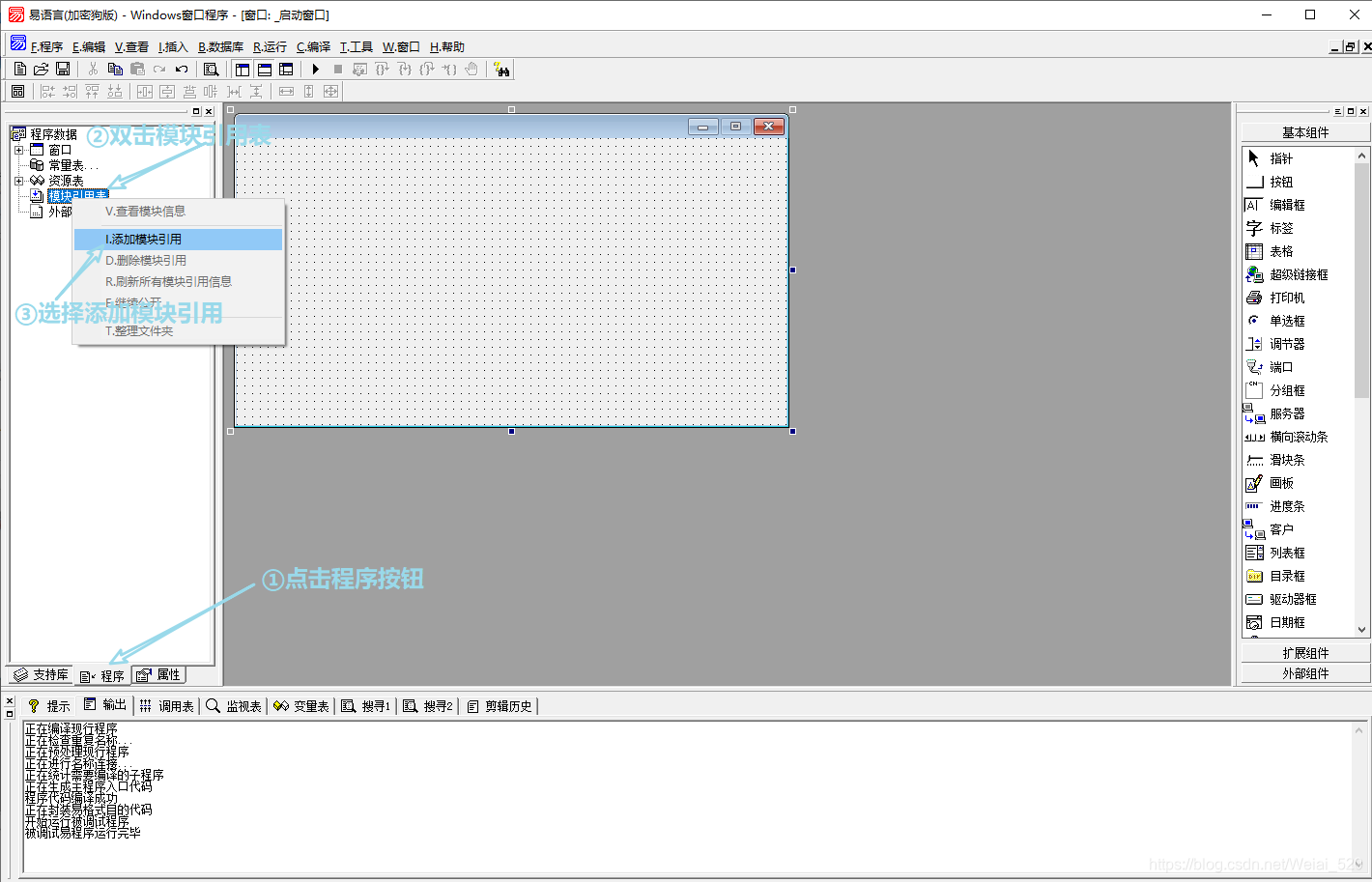Click the Undo arrow icon
1372x882 pixels.
click(182, 69)
